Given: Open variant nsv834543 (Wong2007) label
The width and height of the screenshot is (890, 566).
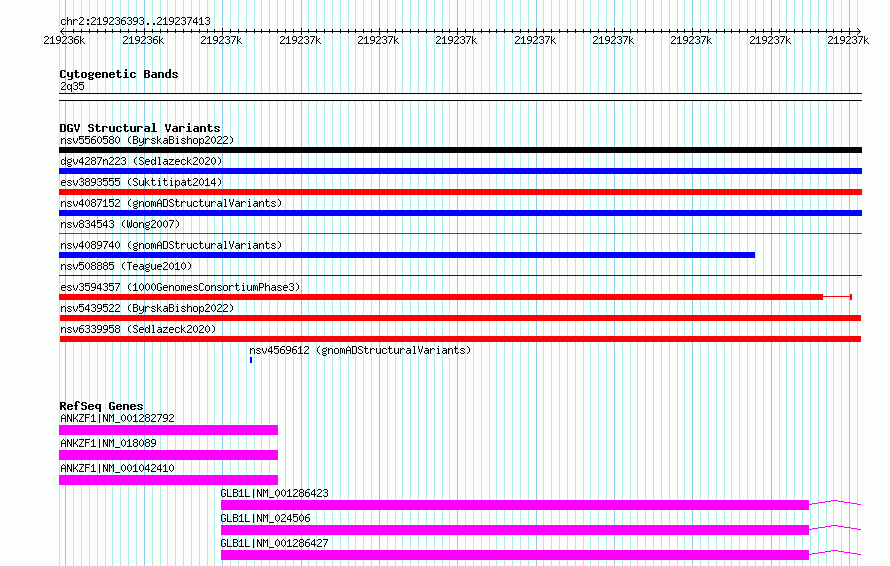Looking at the screenshot, I should pyautogui.click(x=120, y=224).
